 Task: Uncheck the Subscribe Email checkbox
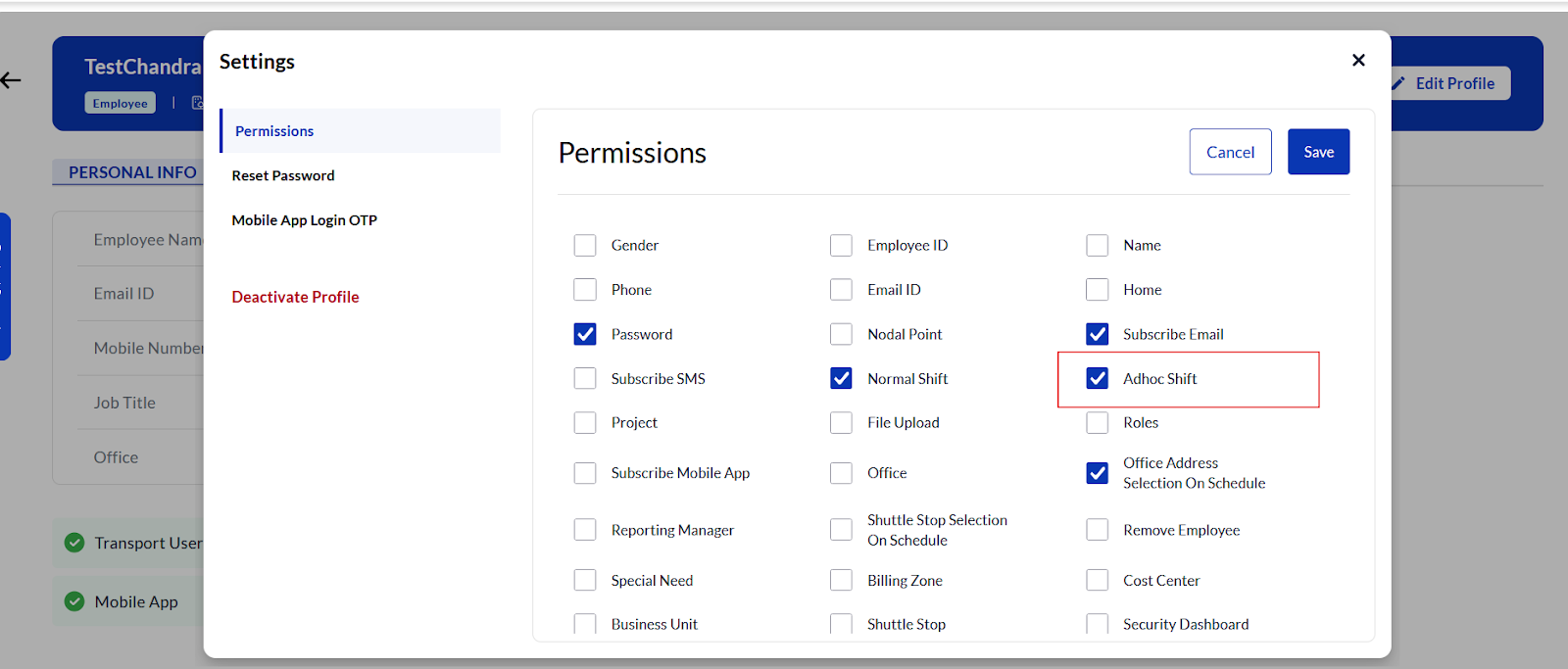(x=1098, y=334)
